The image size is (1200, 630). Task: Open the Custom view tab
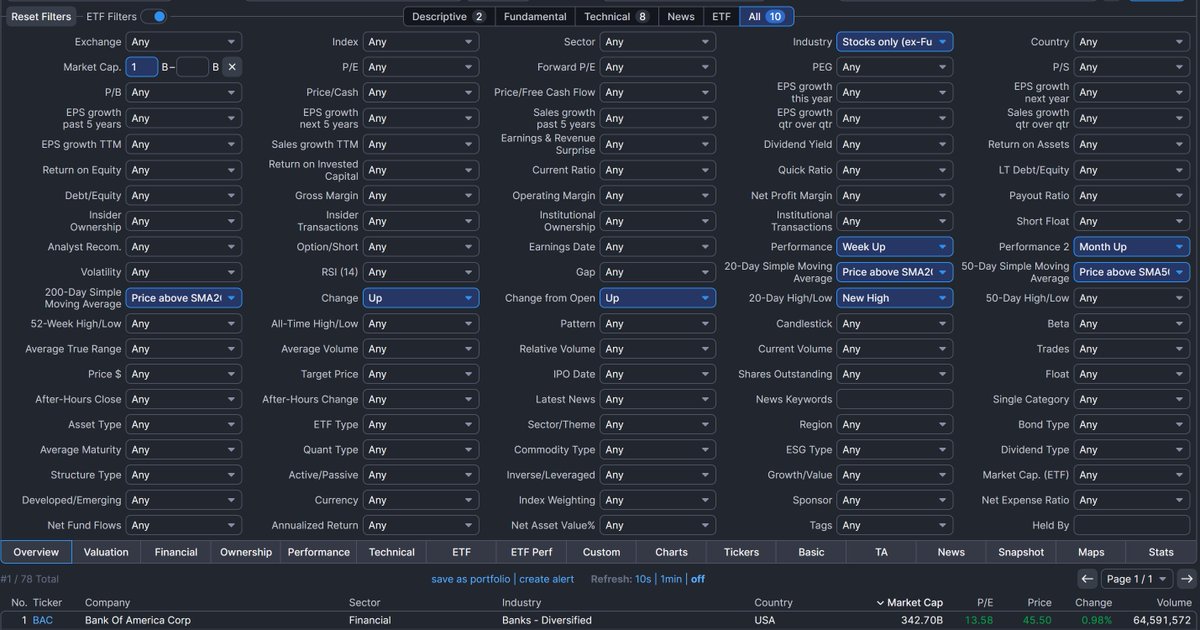click(601, 552)
